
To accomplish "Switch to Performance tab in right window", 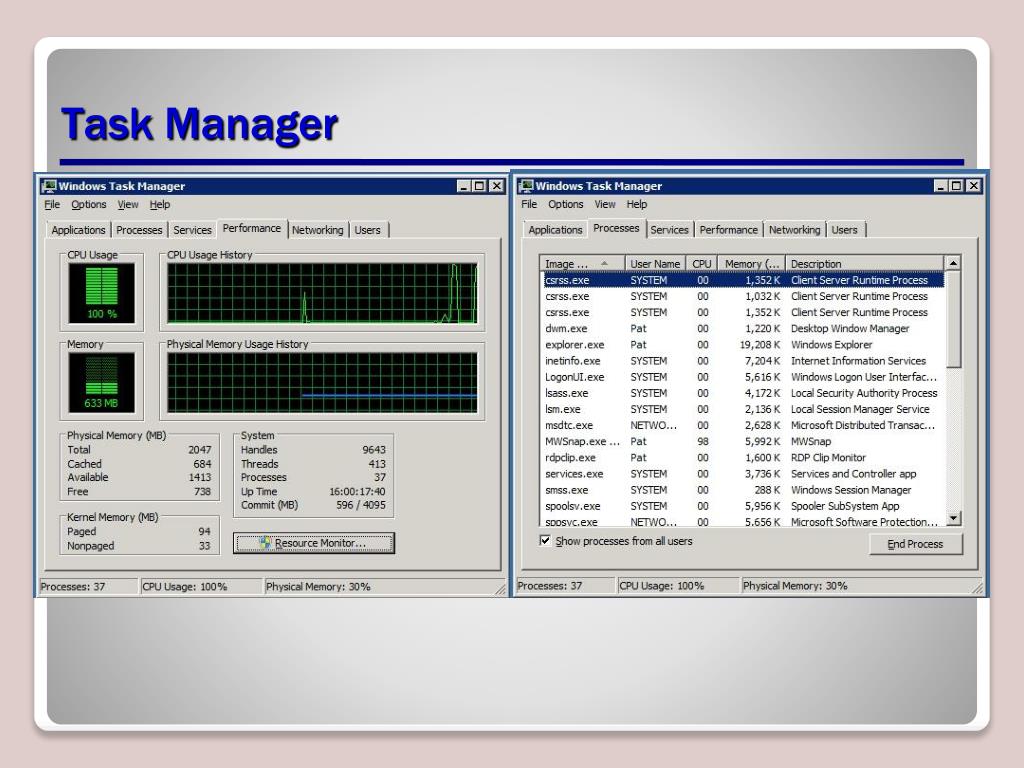I will pos(729,230).
